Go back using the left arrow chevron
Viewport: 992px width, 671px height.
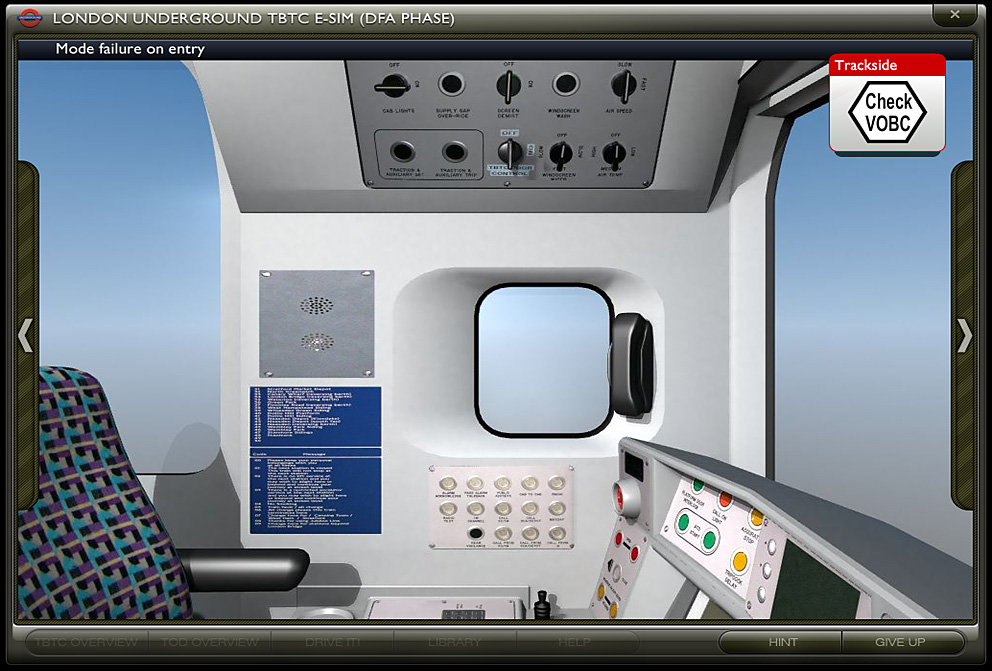click(x=27, y=335)
